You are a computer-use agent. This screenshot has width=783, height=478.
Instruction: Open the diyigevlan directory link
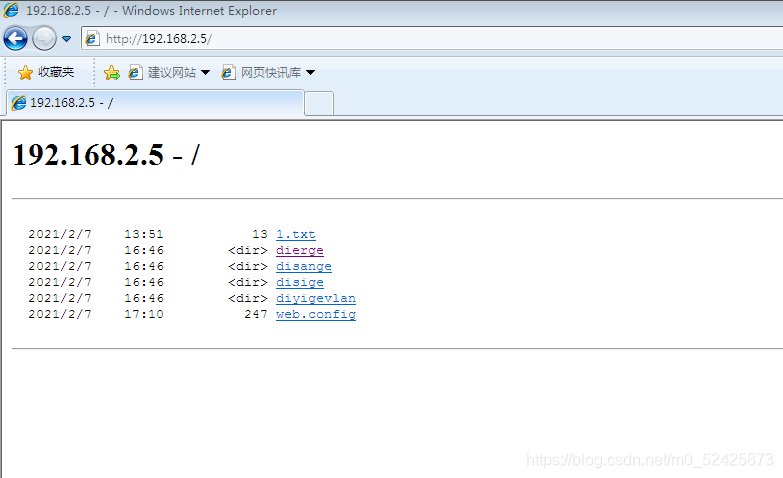point(316,298)
